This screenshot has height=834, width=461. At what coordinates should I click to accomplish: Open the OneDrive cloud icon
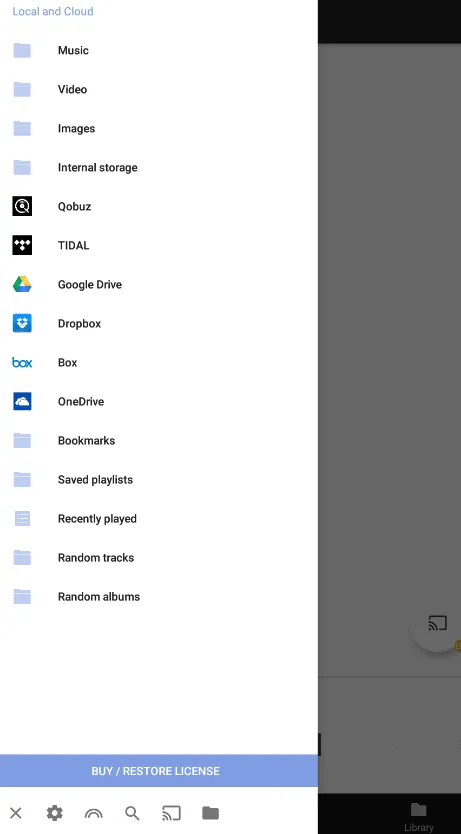pos(22,402)
